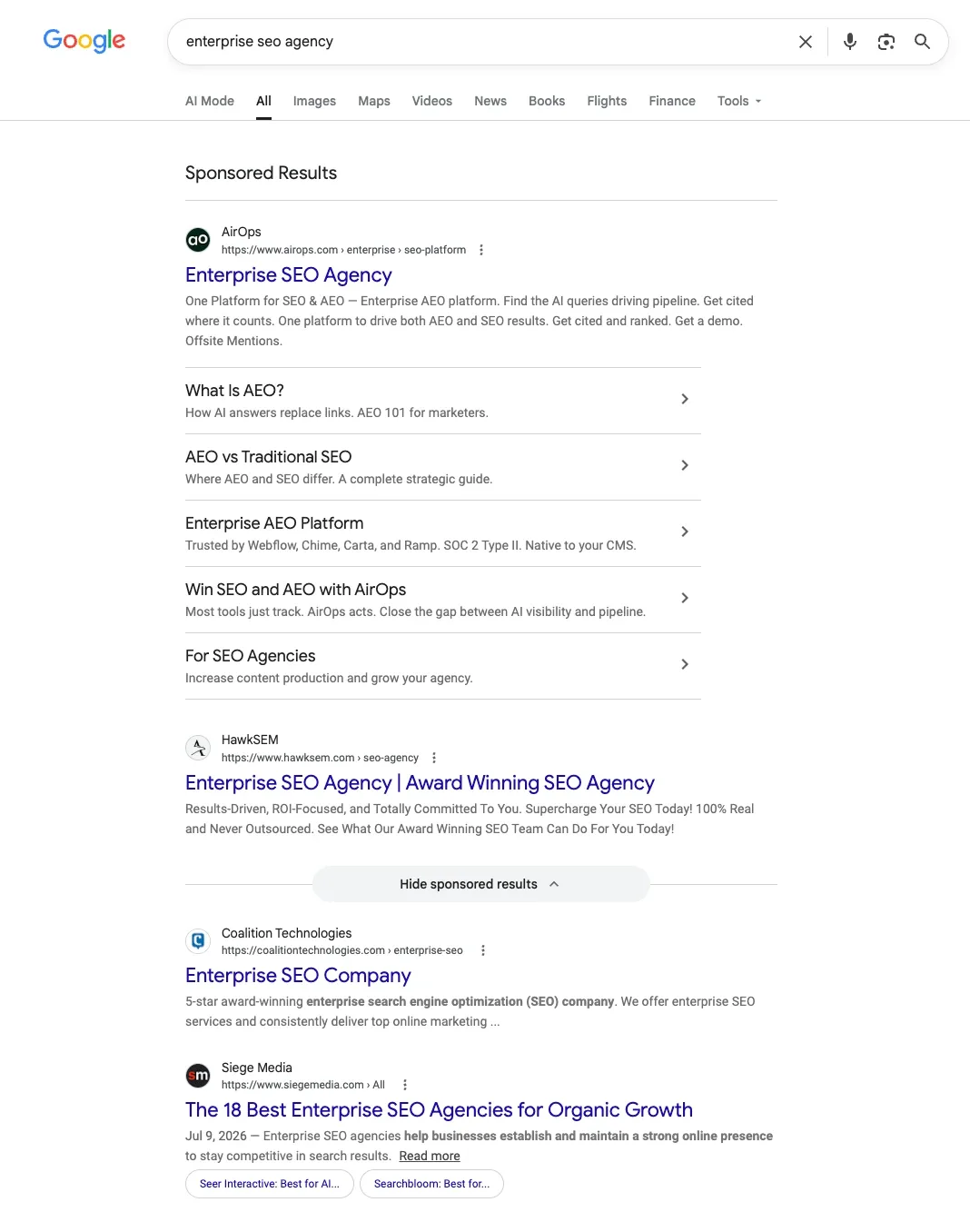Open search by image camera icon
The height and width of the screenshot is (1232, 970).
pos(886,42)
